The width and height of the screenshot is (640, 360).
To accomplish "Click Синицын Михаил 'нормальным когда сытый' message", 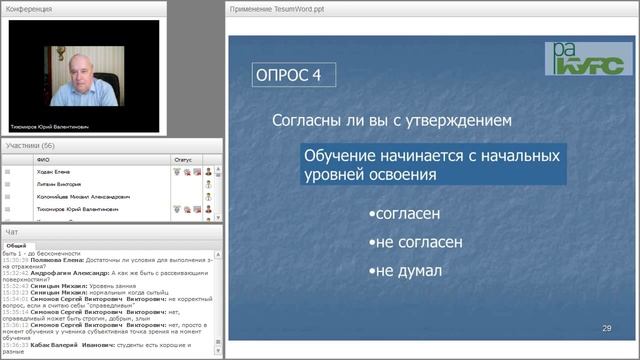I will (x=85, y=293).
